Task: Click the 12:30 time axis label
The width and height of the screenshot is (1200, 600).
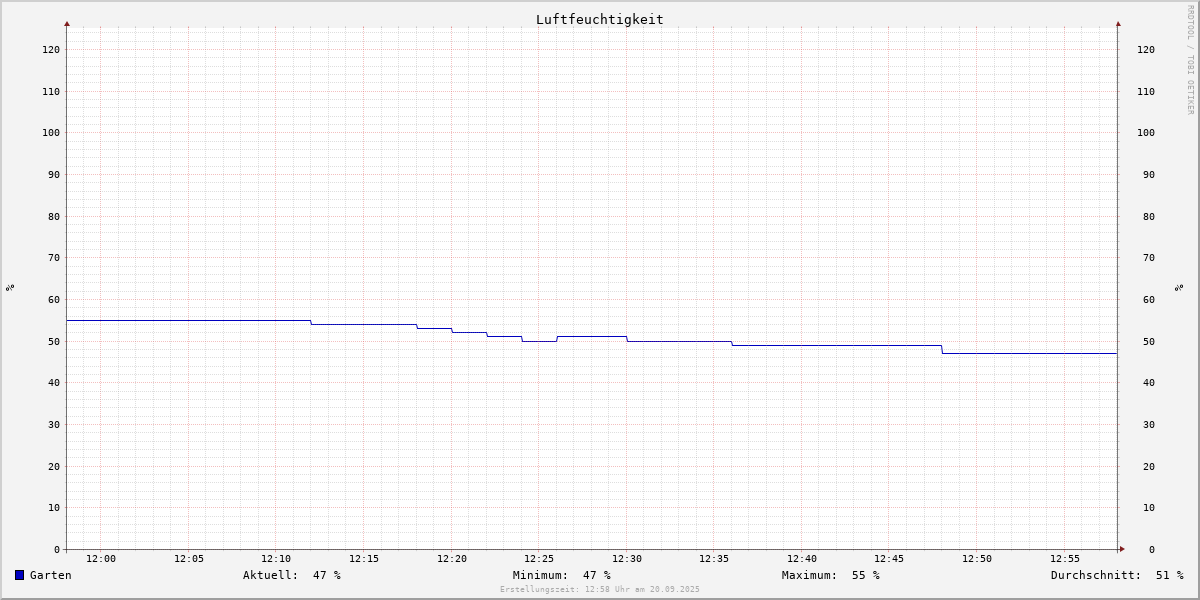Action: pyautogui.click(x=627, y=559)
